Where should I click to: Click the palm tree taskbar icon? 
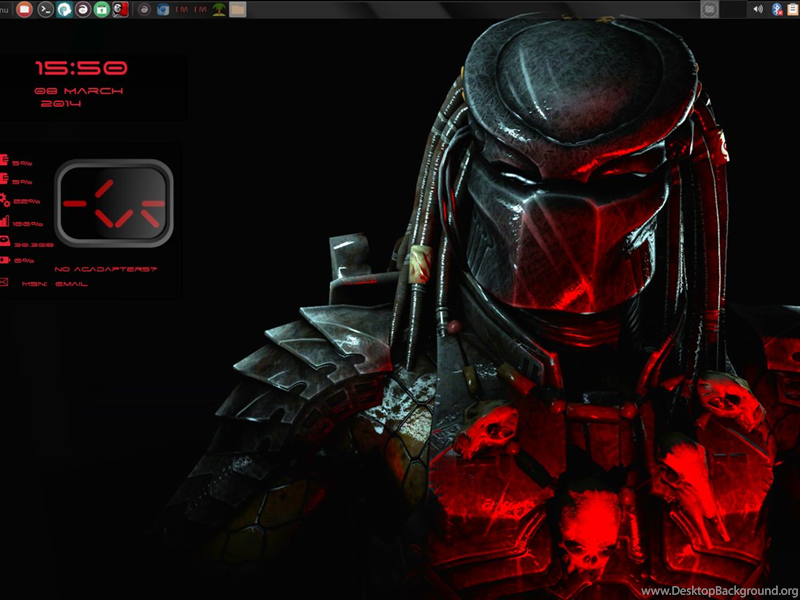click(x=219, y=9)
